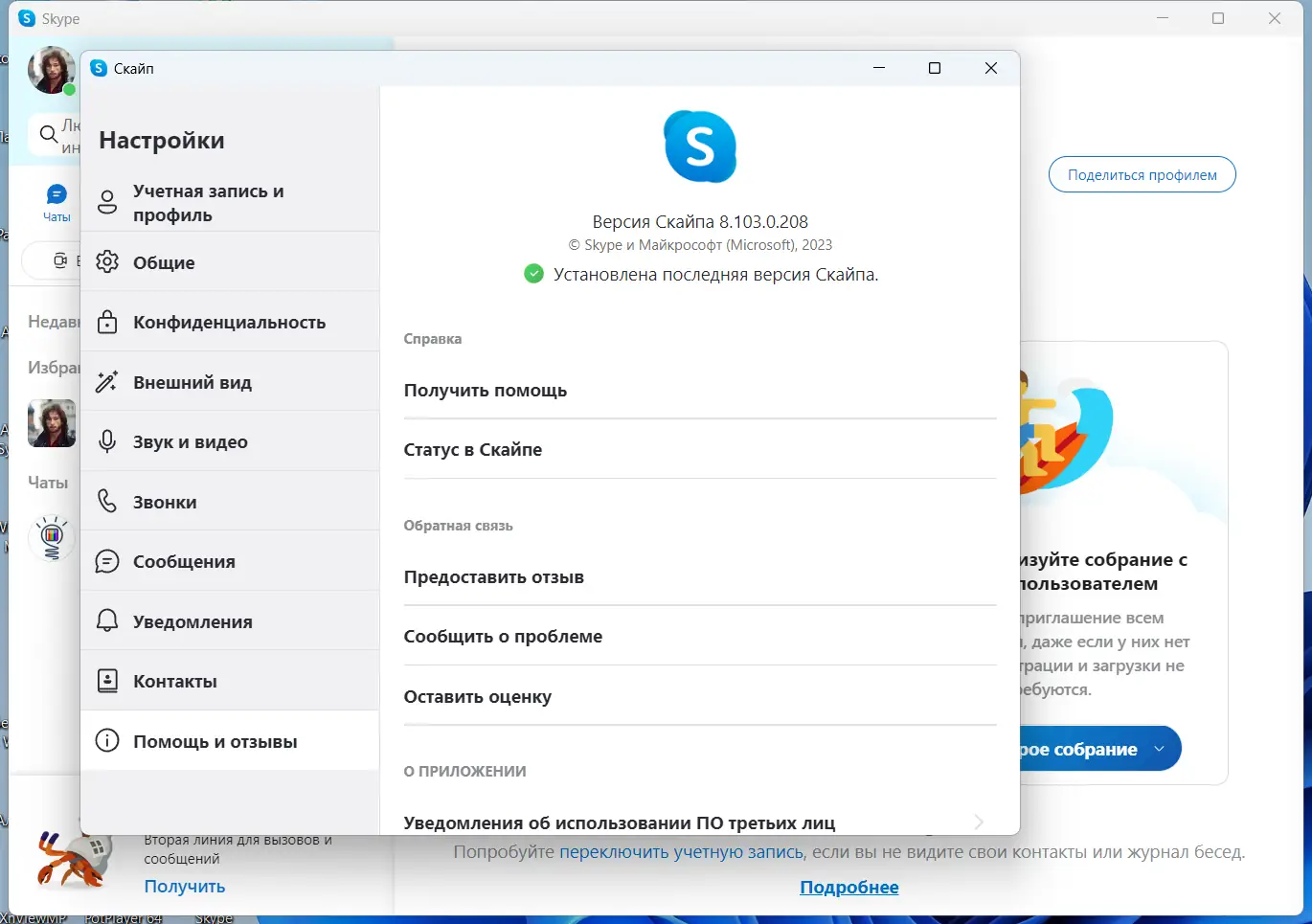
Task: Click the "Сообщения" chat bubble icon
Action: tap(108, 561)
